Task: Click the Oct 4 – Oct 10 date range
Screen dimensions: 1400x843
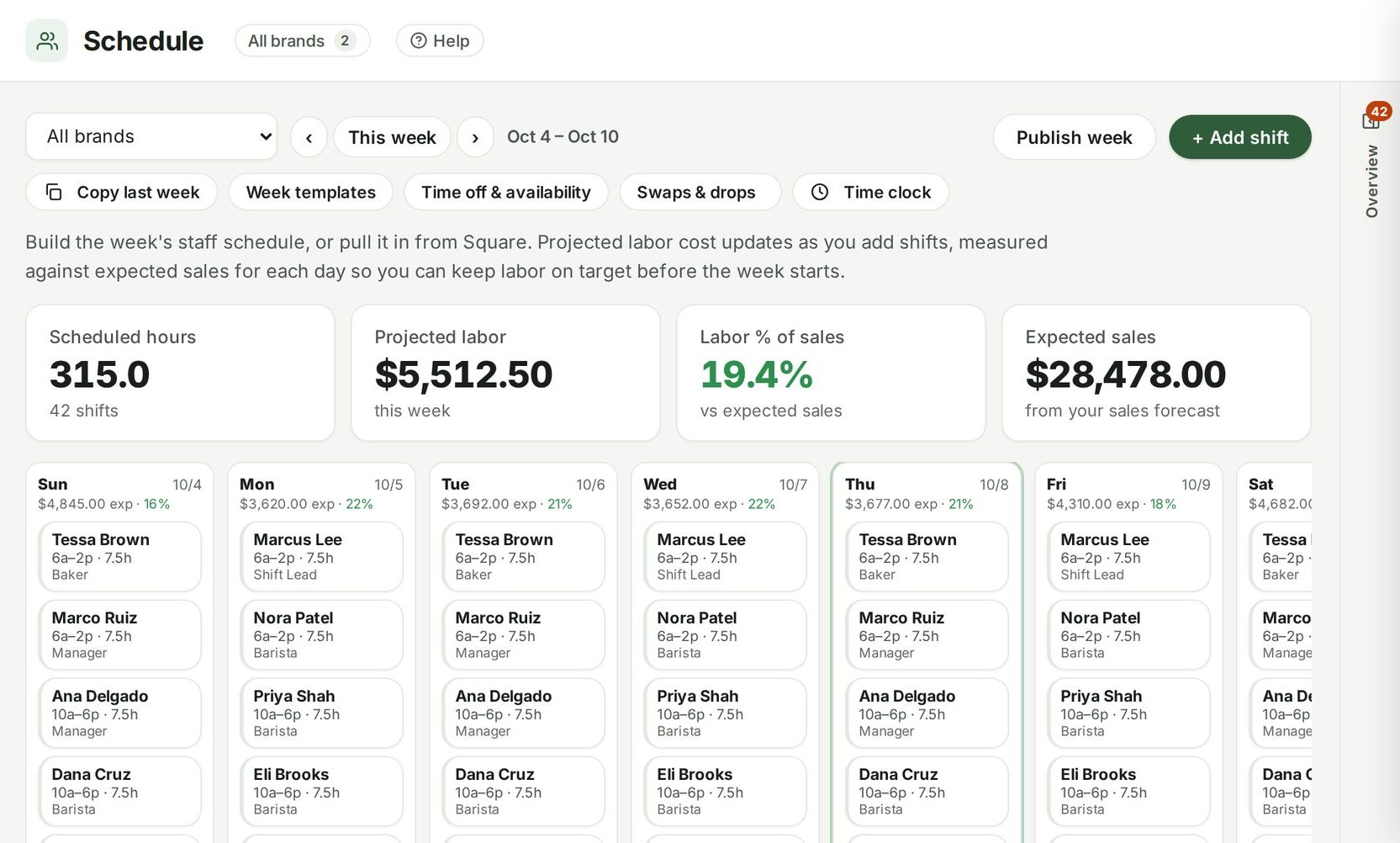Action: click(x=563, y=136)
